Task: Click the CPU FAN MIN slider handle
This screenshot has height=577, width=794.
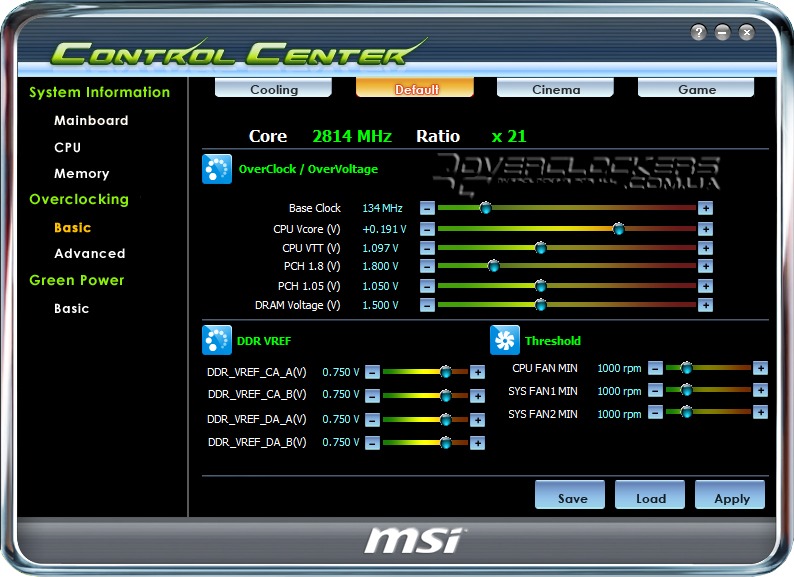Action: pos(686,368)
